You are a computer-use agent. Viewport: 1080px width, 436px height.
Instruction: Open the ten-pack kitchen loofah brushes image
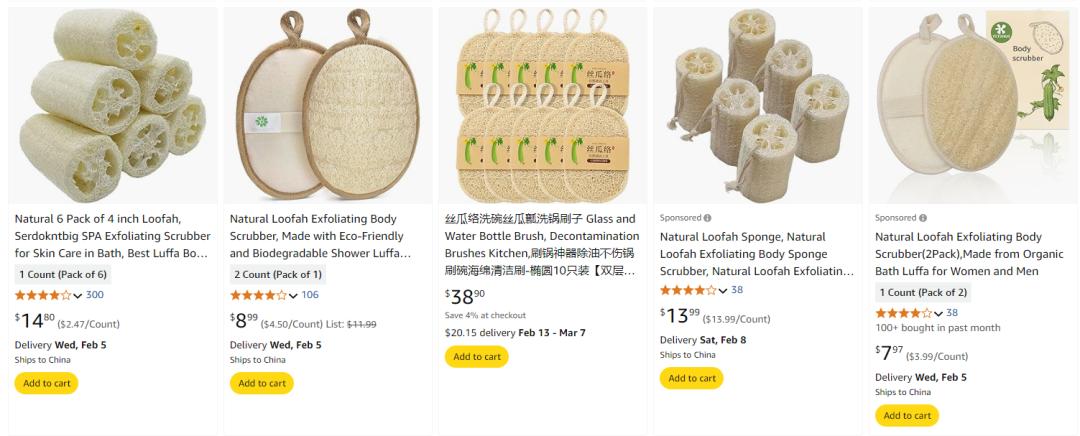(543, 105)
